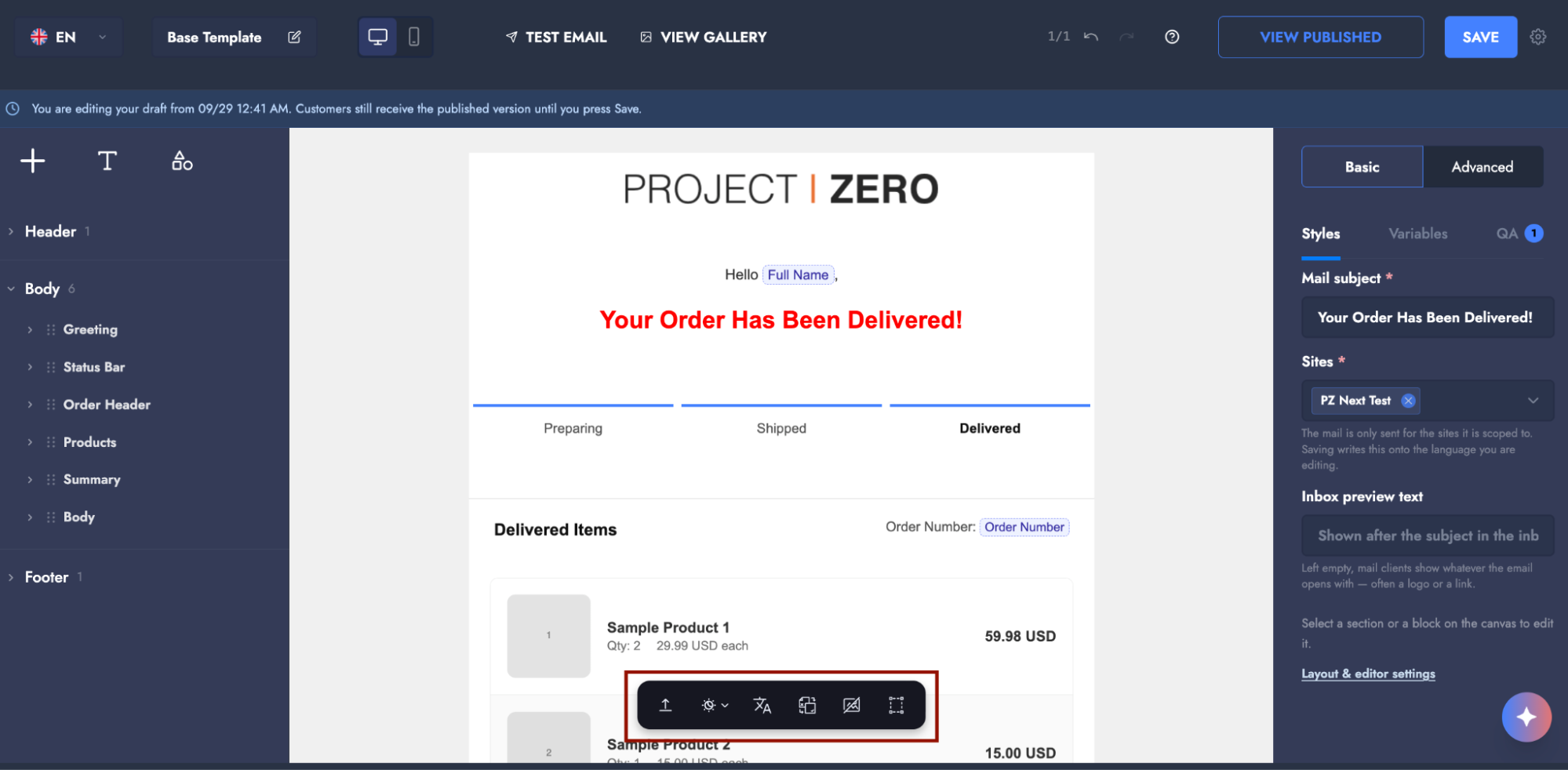
Task: Click the plus icon to add a block
Action: pyautogui.click(x=32, y=161)
